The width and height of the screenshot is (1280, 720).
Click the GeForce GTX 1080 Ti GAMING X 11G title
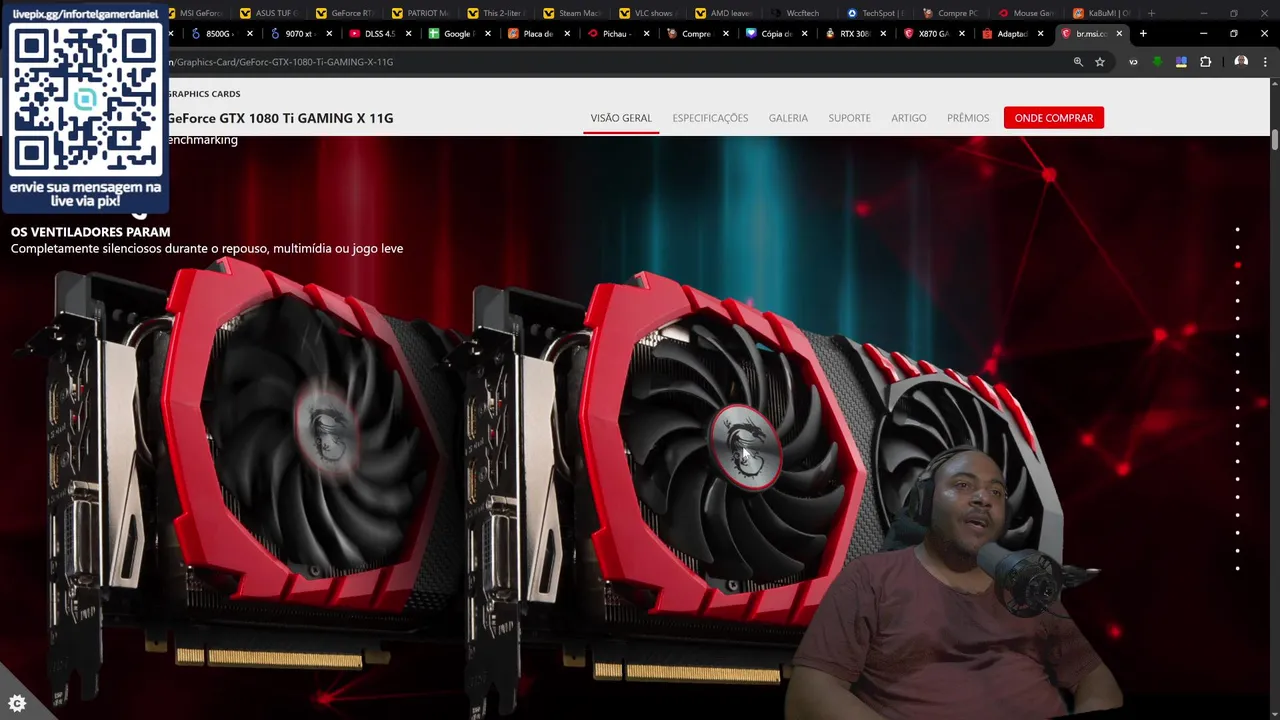pyautogui.click(x=280, y=118)
